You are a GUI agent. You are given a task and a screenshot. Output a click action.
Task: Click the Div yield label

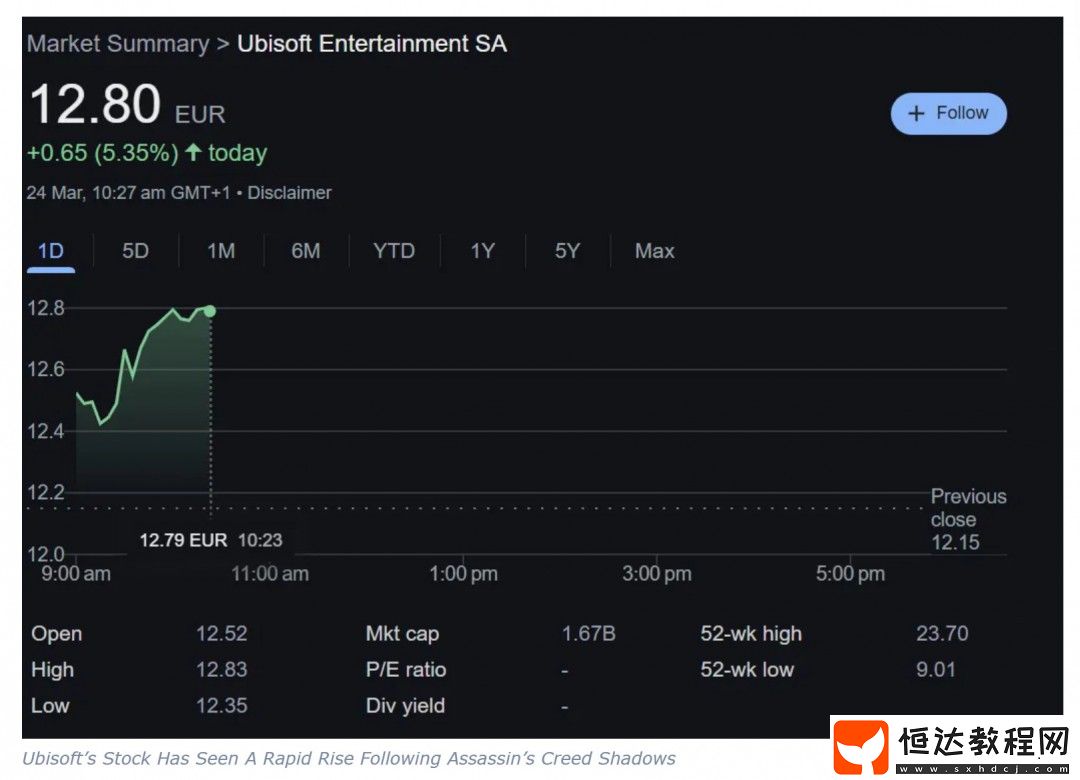click(405, 706)
